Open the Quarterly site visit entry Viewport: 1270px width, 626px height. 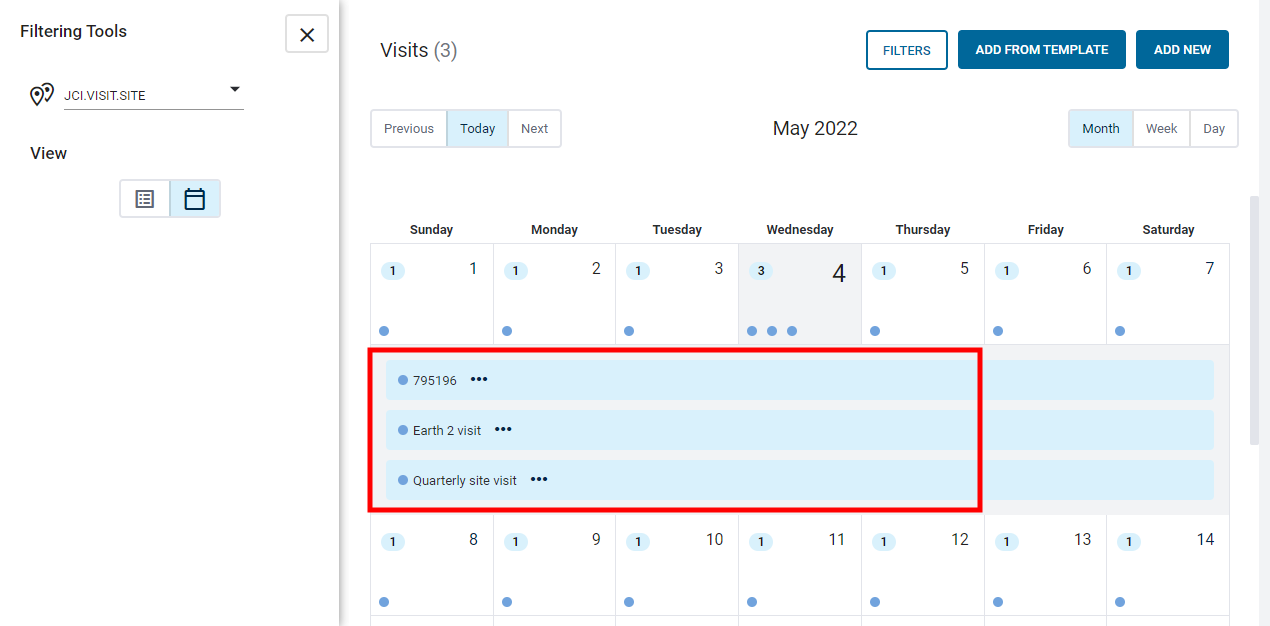[x=800, y=480]
